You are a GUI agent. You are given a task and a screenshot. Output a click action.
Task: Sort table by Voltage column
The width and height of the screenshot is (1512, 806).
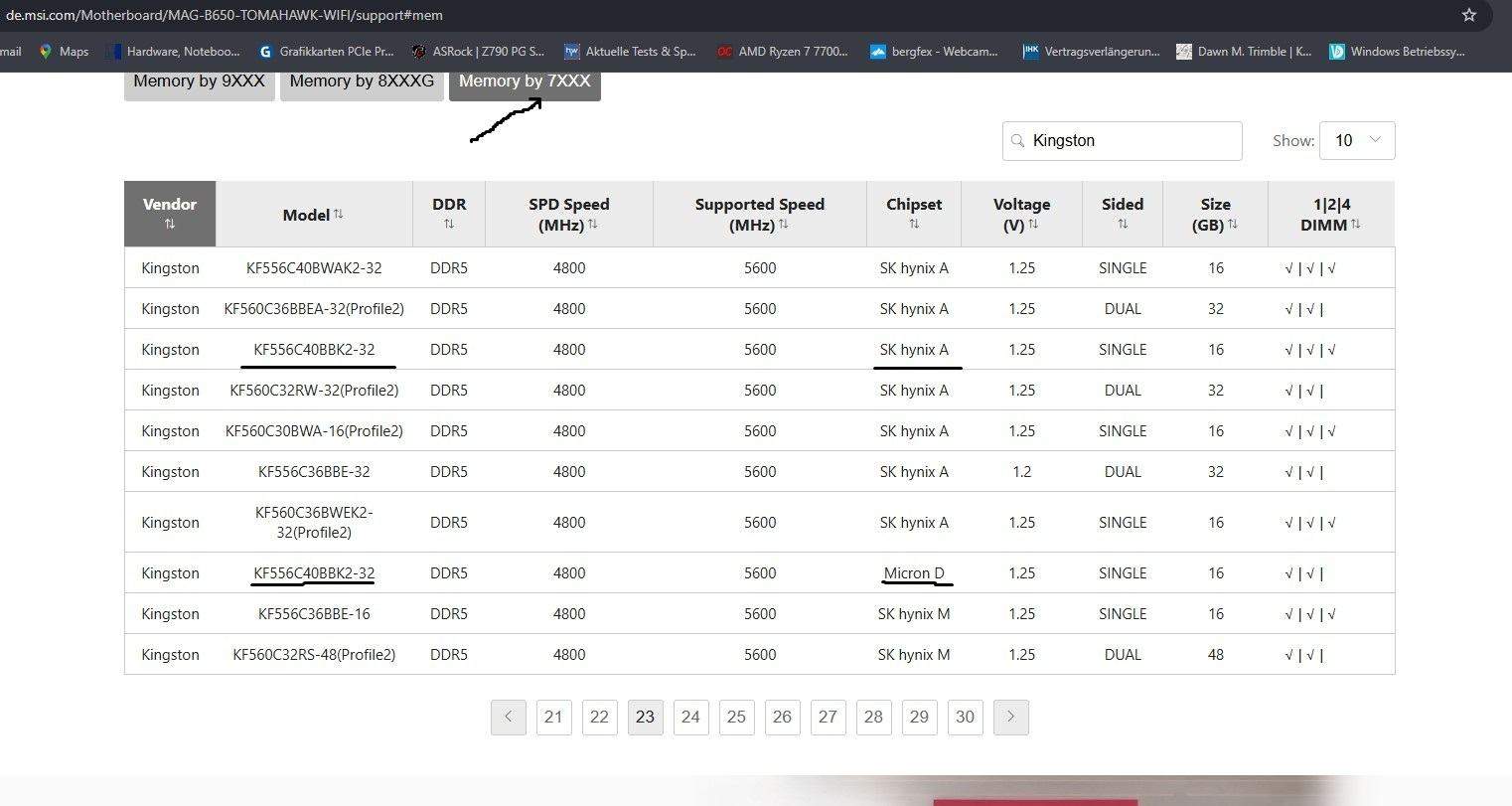(x=1021, y=214)
